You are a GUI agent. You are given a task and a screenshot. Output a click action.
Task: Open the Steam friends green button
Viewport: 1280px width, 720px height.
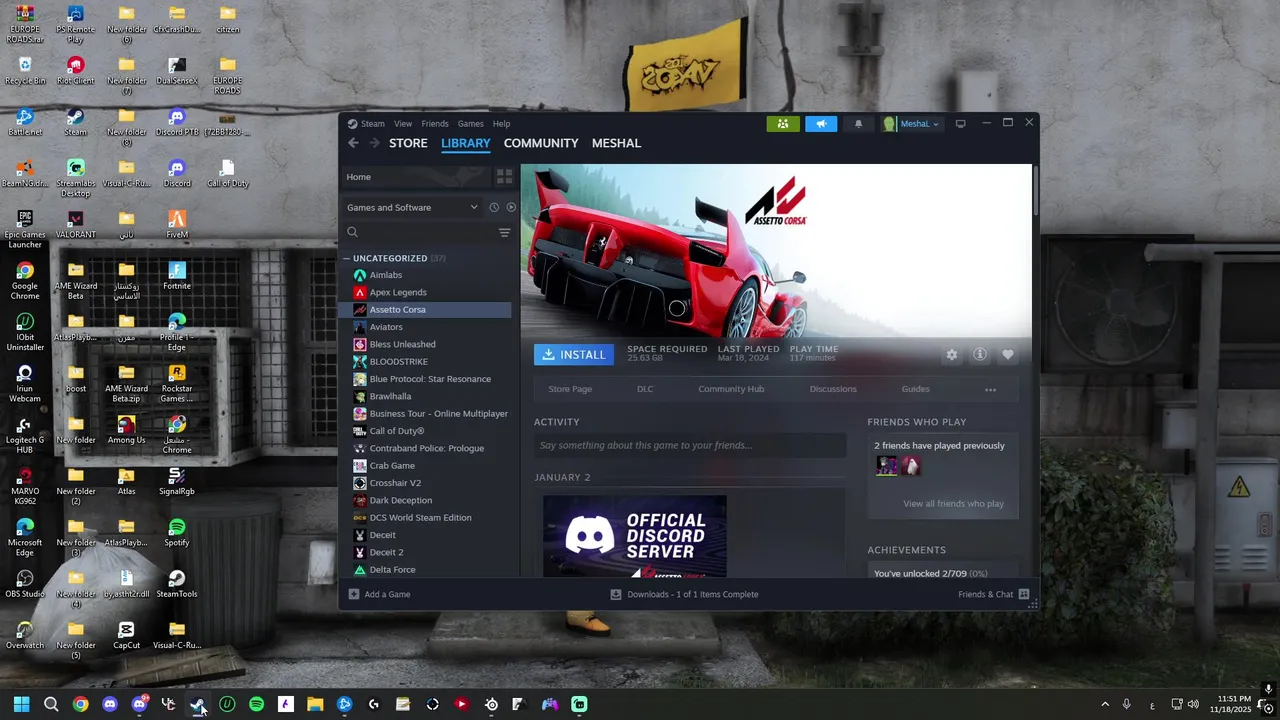[783, 124]
